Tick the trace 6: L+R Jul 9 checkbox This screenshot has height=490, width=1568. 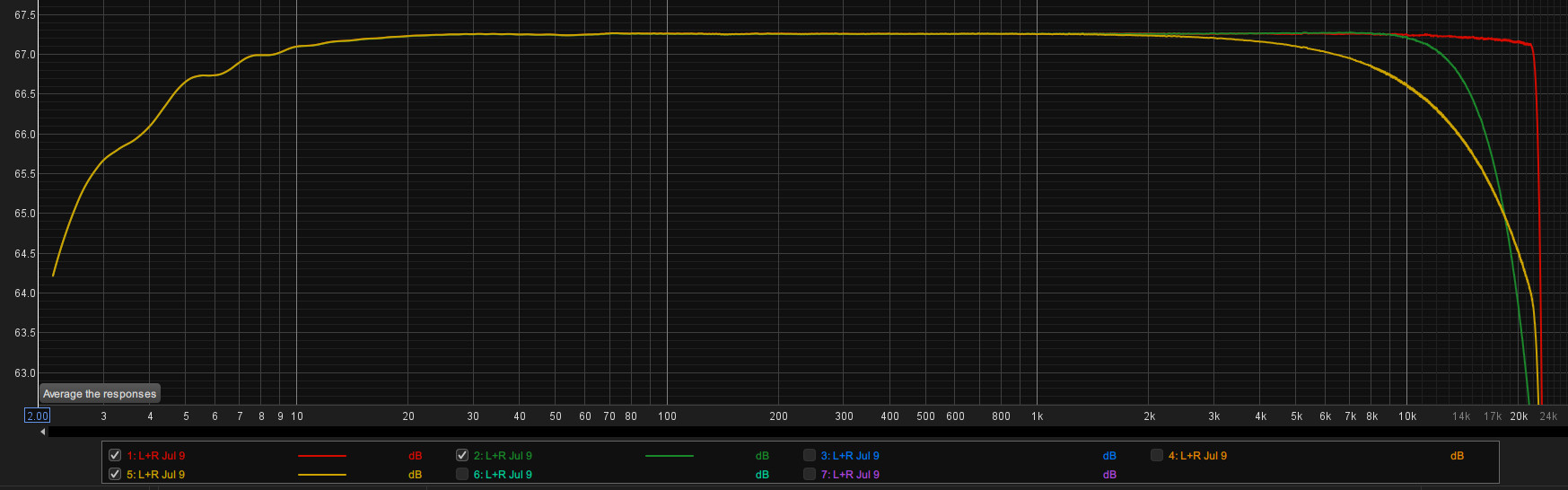click(x=462, y=474)
